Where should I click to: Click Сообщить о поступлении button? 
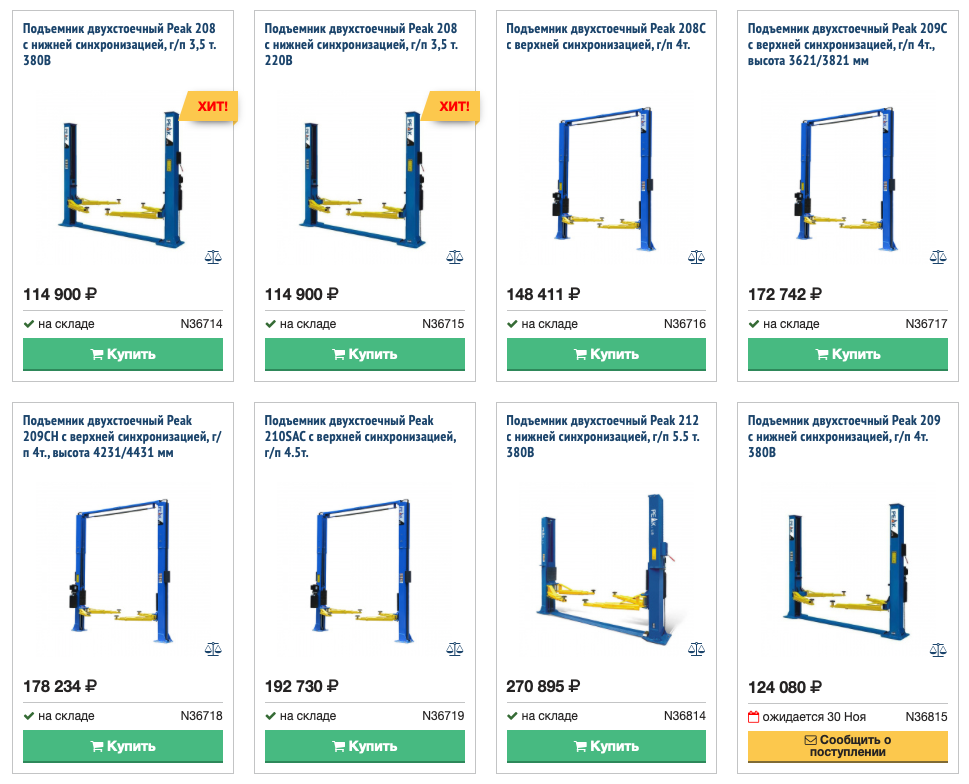click(848, 746)
